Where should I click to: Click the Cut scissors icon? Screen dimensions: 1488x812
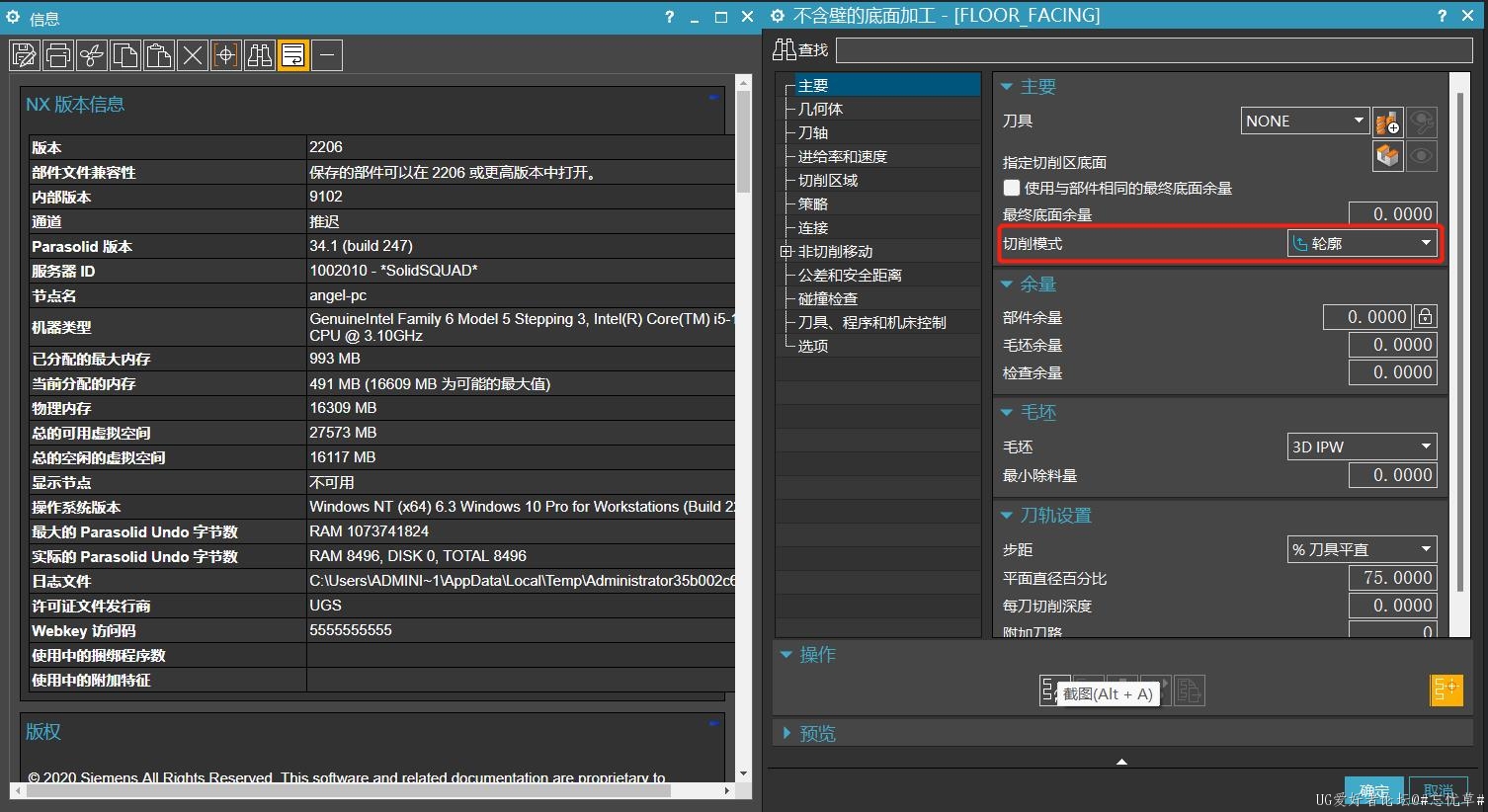pyautogui.click(x=92, y=55)
